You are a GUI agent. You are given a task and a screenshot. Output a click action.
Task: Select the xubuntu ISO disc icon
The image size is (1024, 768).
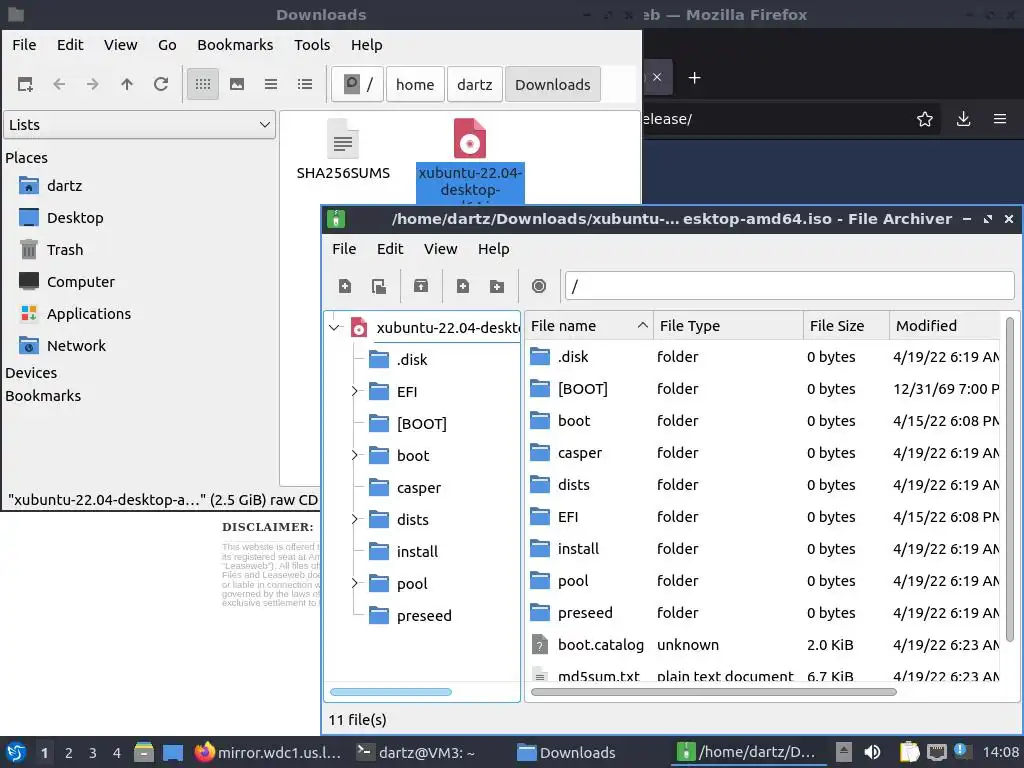(470, 138)
